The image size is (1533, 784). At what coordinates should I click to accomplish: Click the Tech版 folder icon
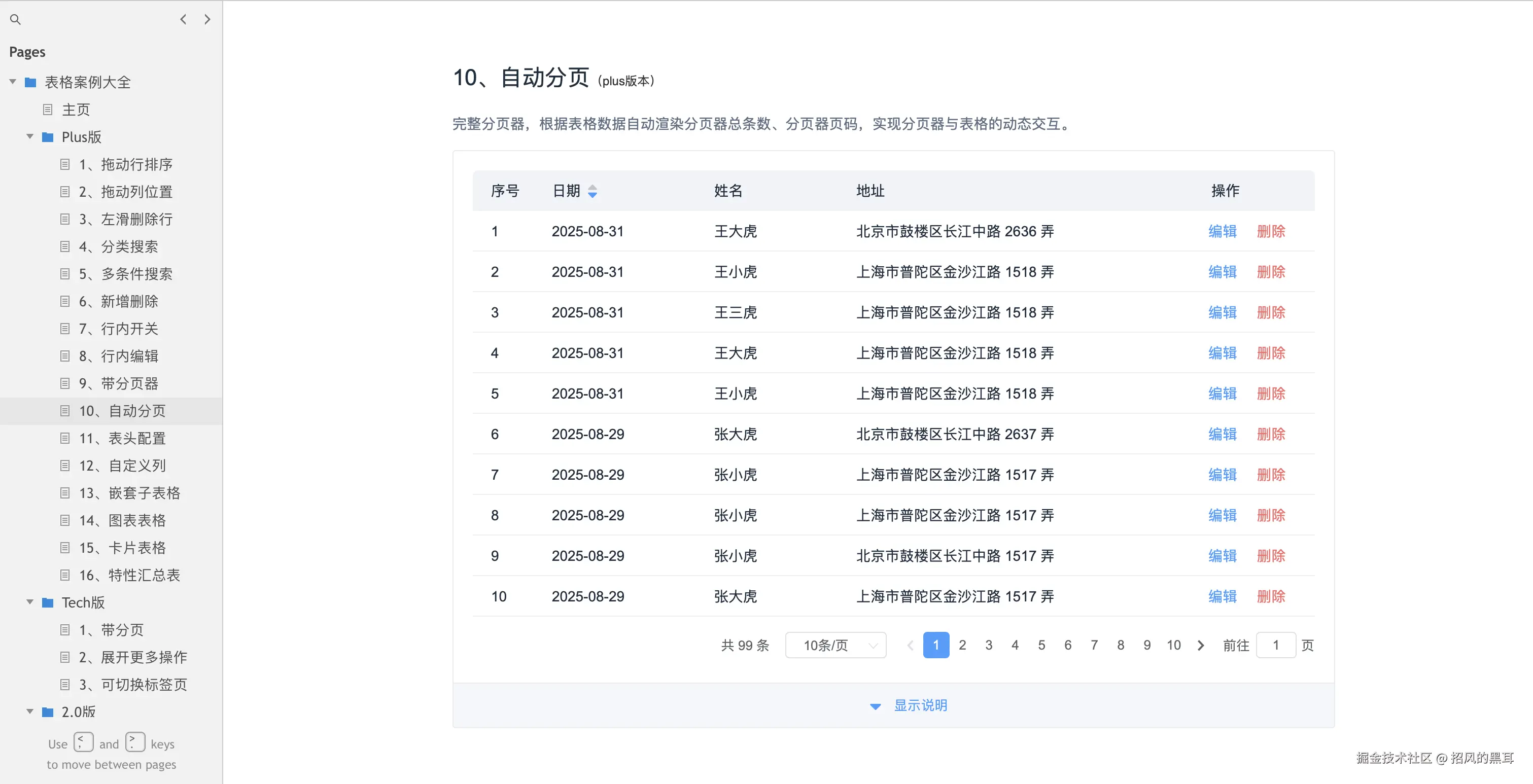48,602
